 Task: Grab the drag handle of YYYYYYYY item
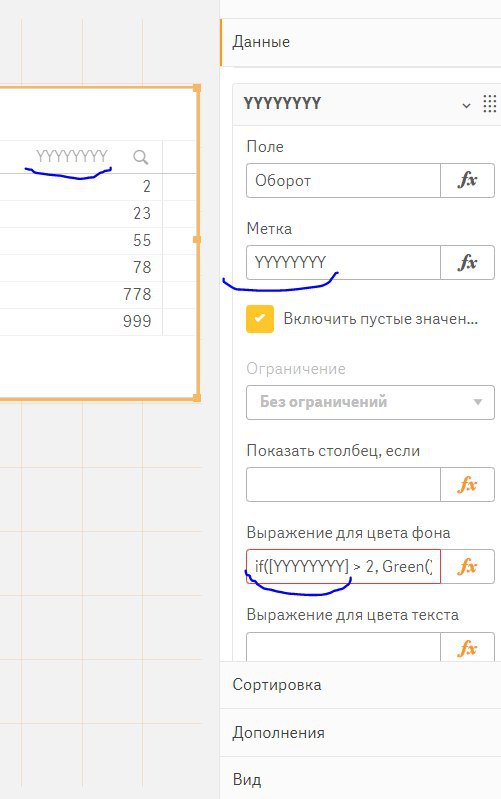pyautogui.click(x=489, y=104)
